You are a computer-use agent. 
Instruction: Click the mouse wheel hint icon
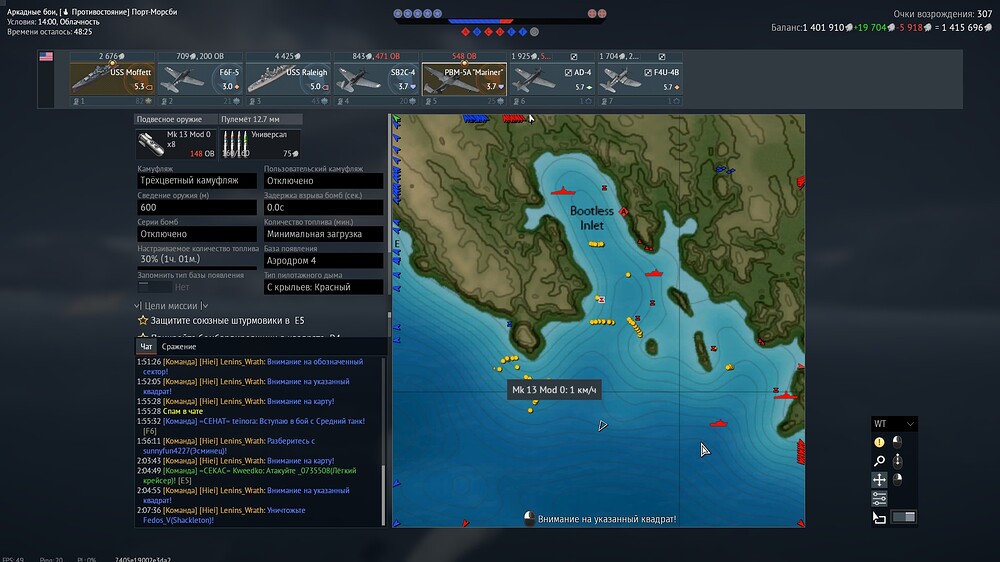click(897, 461)
